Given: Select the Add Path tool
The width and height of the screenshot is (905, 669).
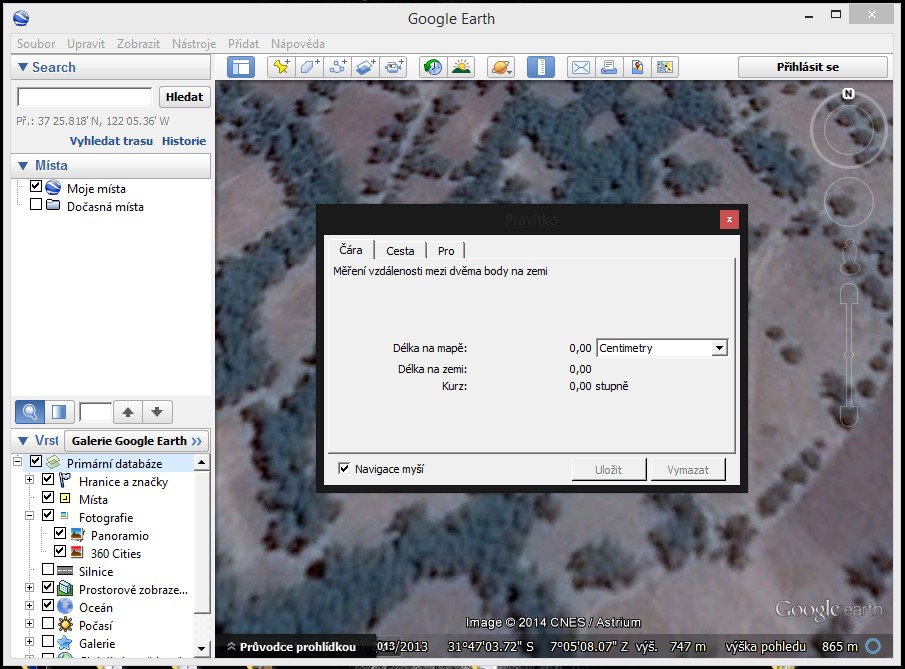Looking at the screenshot, I should 338,67.
